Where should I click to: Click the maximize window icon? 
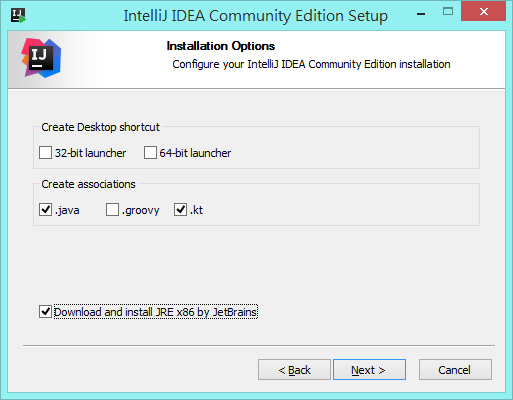pyautogui.click(x=448, y=12)
